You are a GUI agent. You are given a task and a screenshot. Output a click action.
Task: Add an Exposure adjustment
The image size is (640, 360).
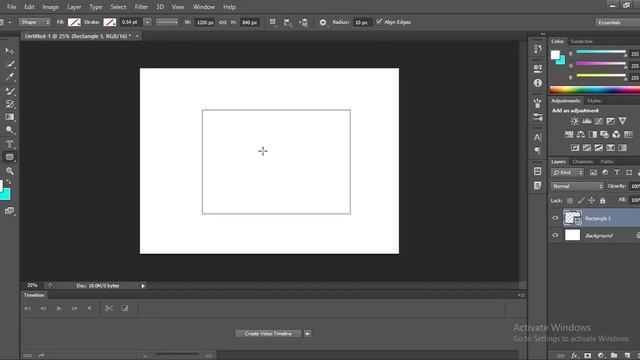pos(610,121)
